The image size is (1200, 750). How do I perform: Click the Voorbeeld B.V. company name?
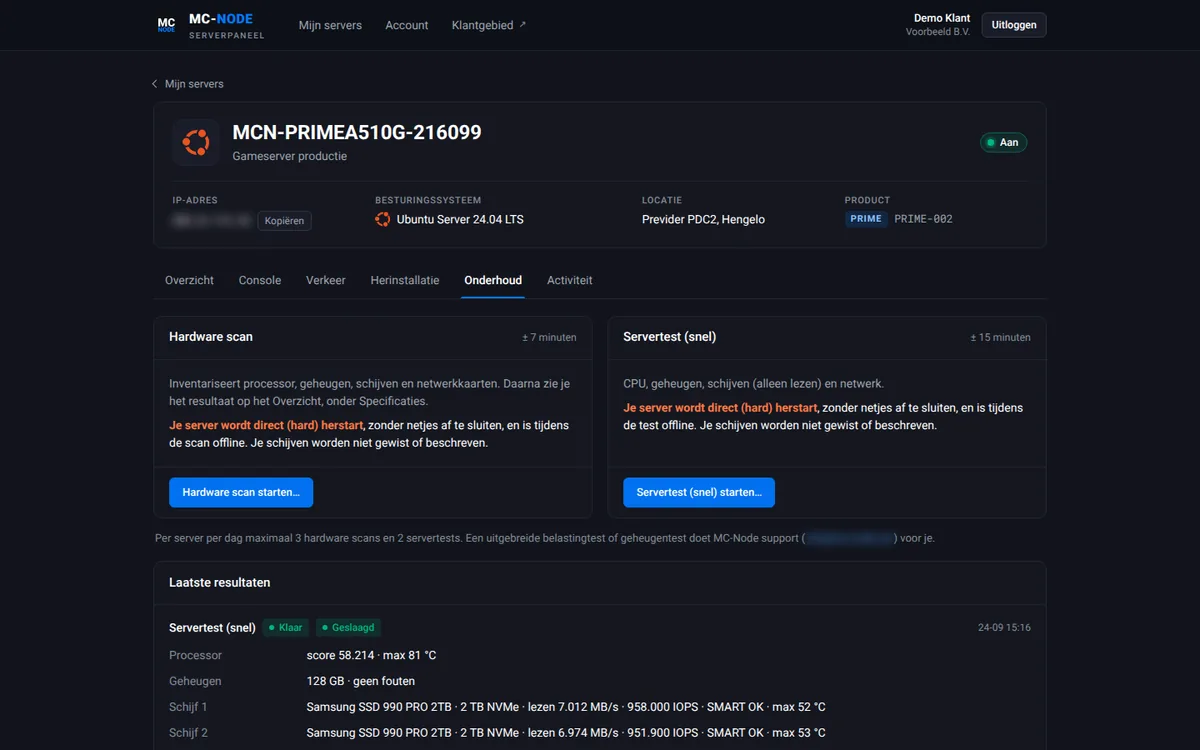[938, 32]
